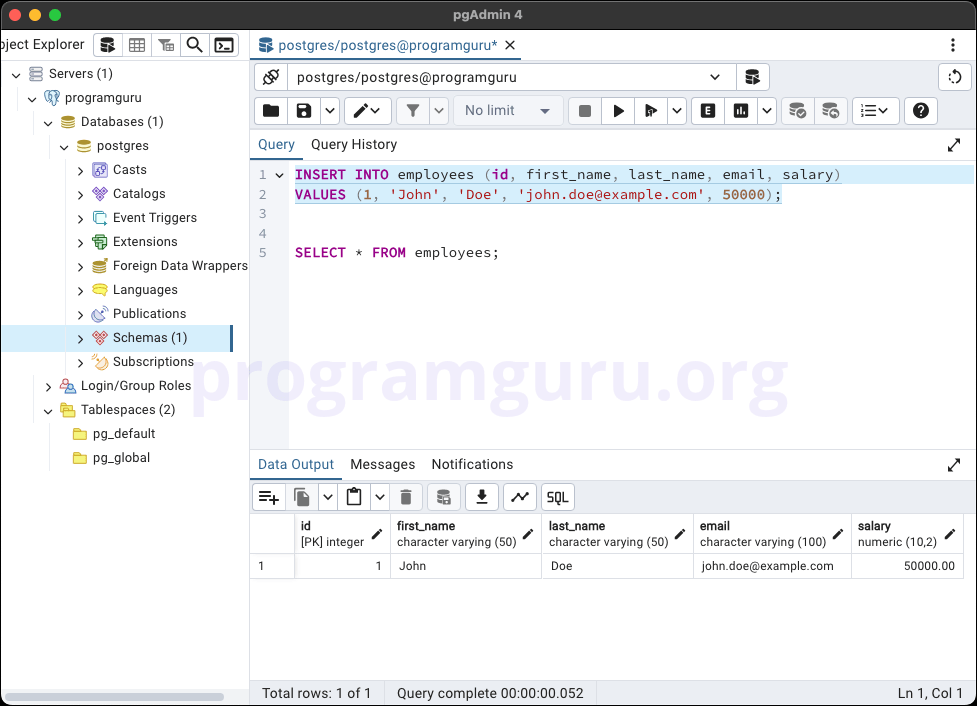Collapse the Tablespaces node

tap(47, 409)
